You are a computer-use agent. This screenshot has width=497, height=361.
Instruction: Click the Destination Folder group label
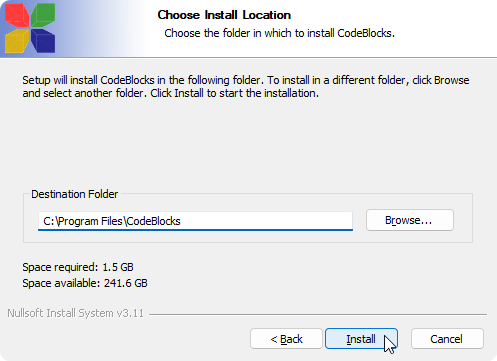pos(75,194)
